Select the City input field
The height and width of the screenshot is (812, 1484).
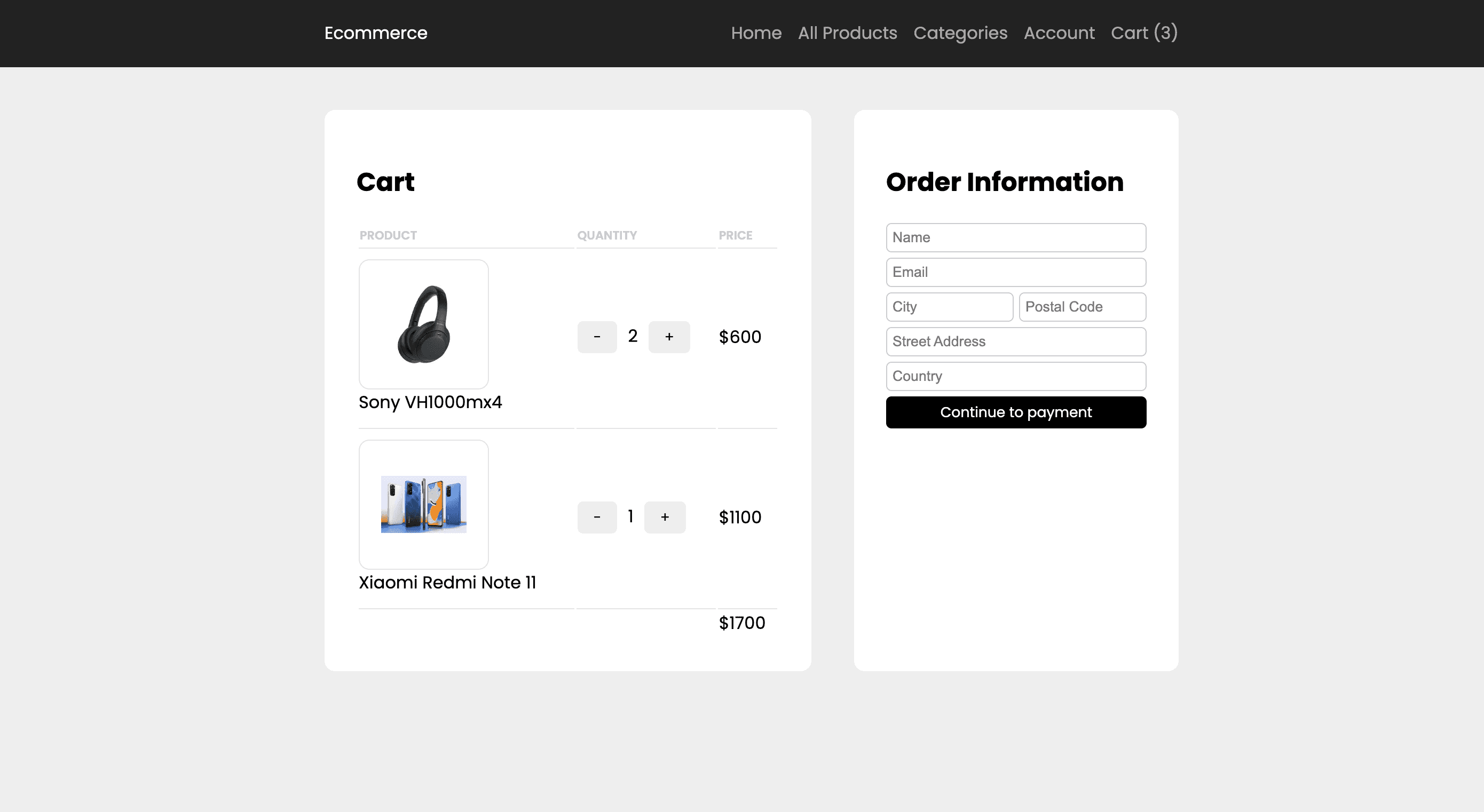click(950, 307)
